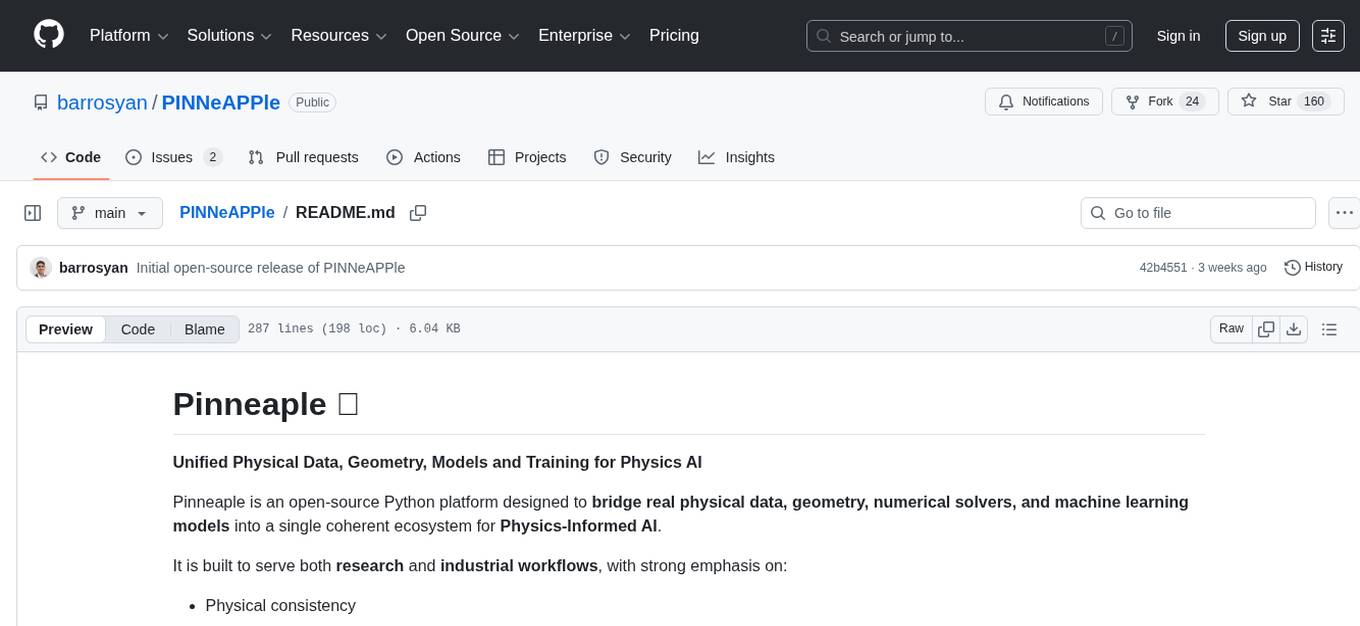Download the raw README file

[x=1293, y=329]
